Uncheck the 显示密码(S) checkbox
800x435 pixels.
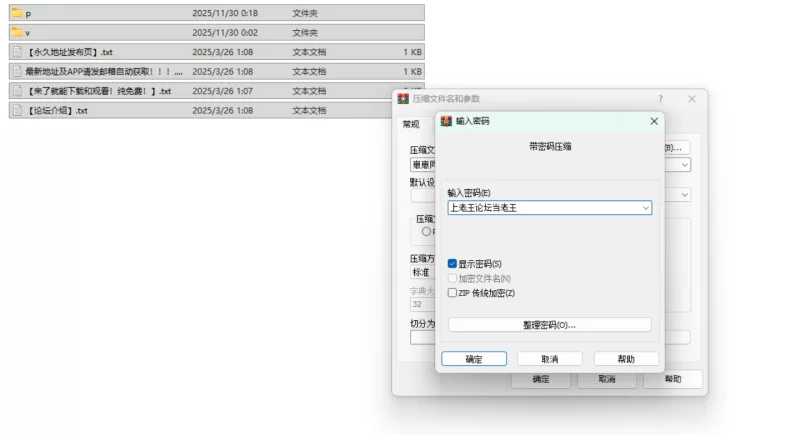coord(452,264)
